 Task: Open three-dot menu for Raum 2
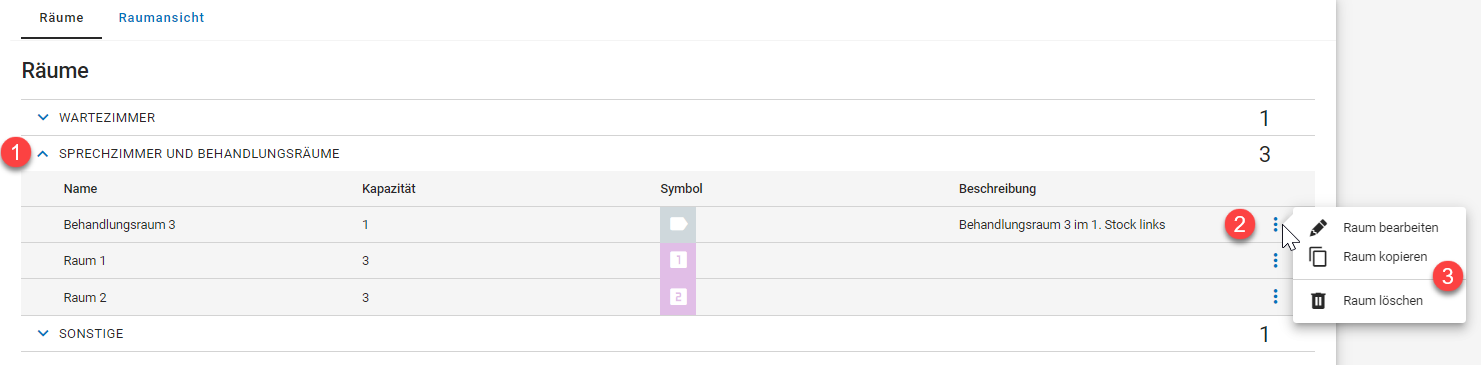point(1275,297)
